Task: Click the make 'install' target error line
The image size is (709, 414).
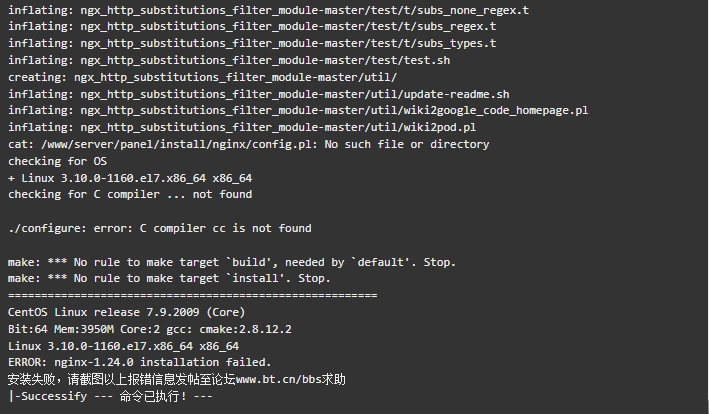Action: pos(170,278)
